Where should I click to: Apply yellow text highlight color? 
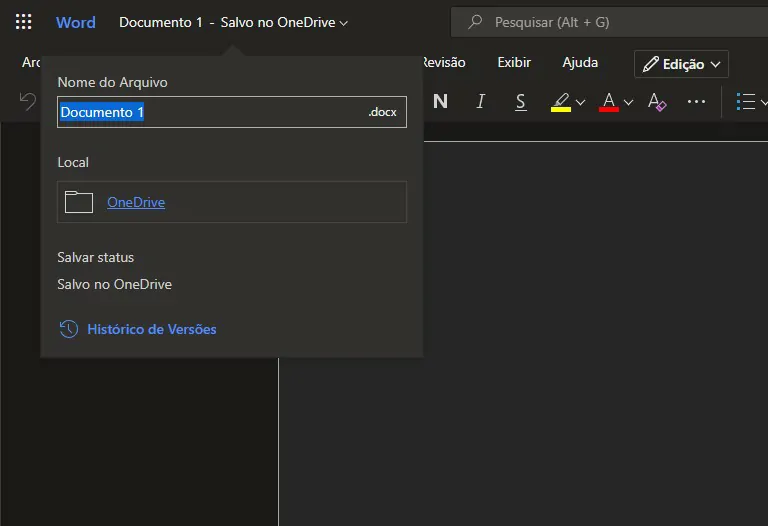[x=561, y=102]
